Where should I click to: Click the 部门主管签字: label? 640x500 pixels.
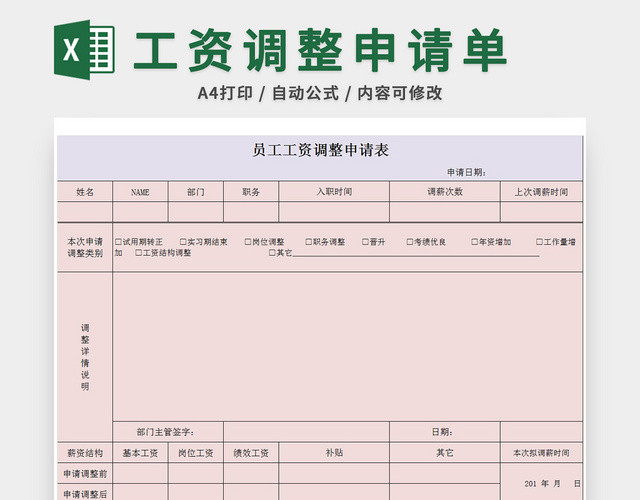(165, 432)
